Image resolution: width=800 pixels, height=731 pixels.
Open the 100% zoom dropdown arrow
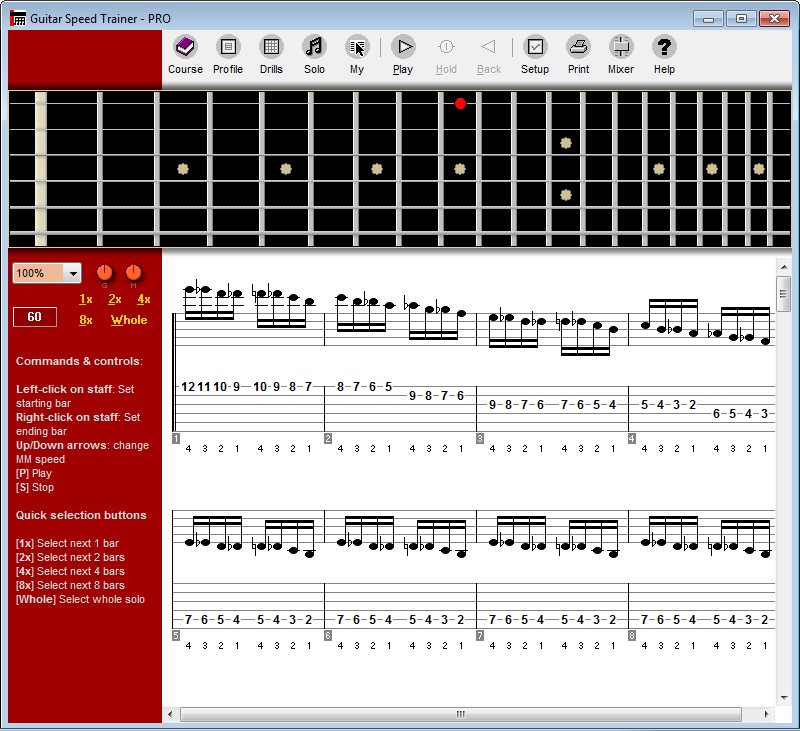[73, 273]
